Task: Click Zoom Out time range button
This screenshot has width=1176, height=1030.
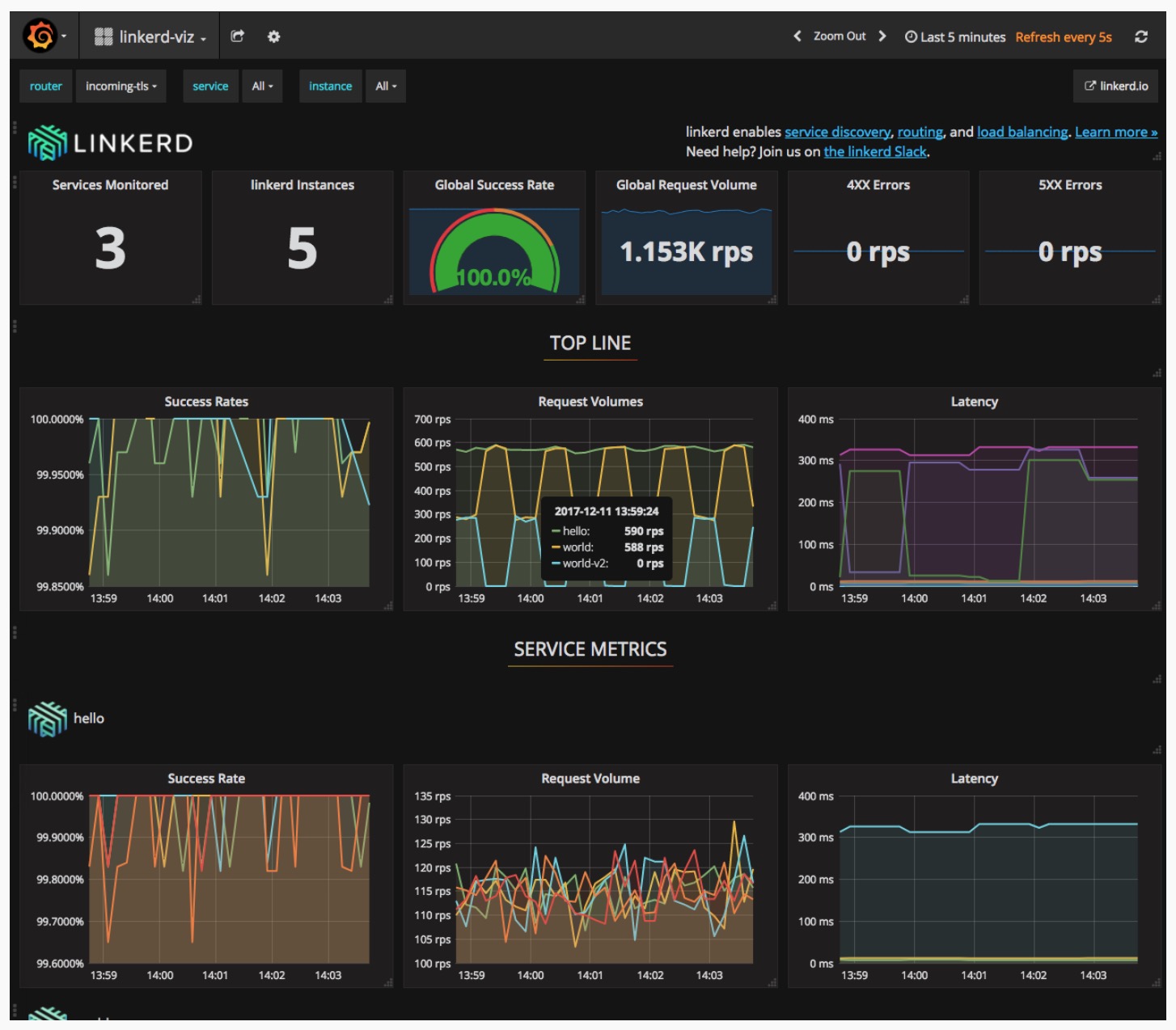Action: 840,36
